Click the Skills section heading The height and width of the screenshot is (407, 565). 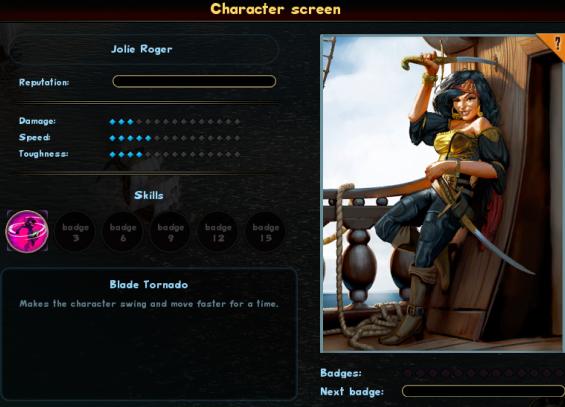(x=149, y=195)
